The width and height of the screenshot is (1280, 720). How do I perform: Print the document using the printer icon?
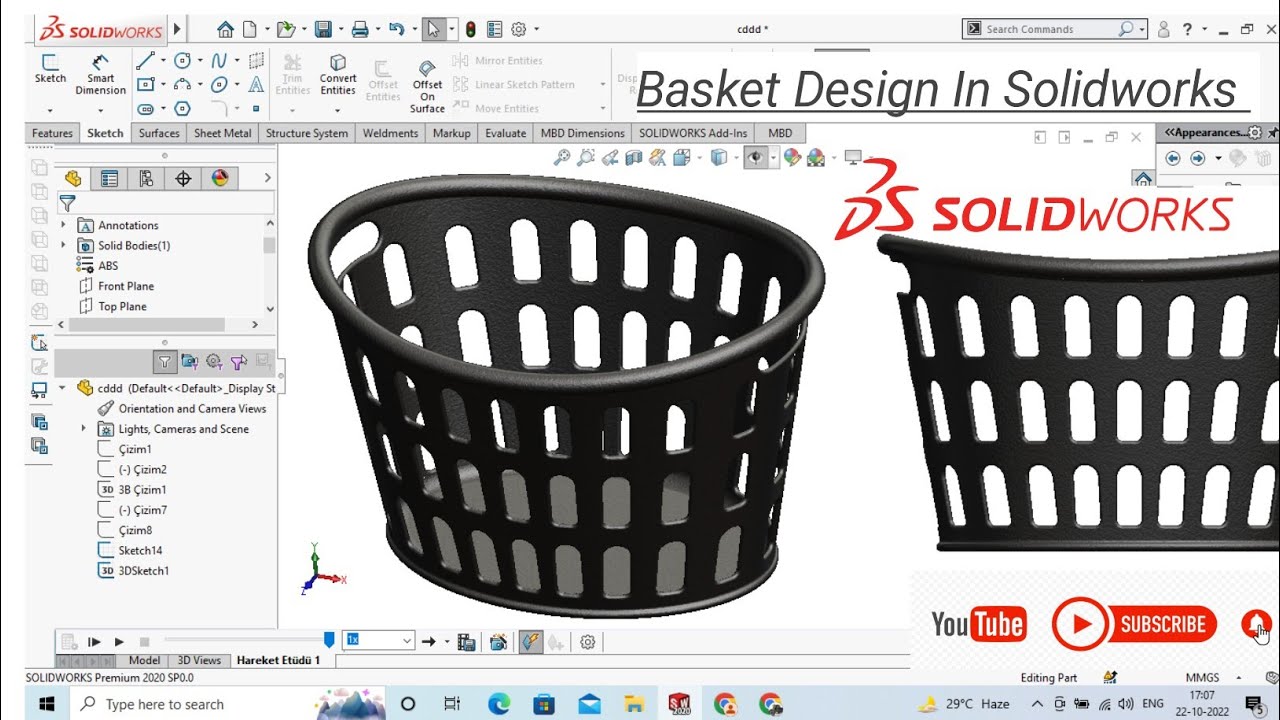click(x=360, y=29)
